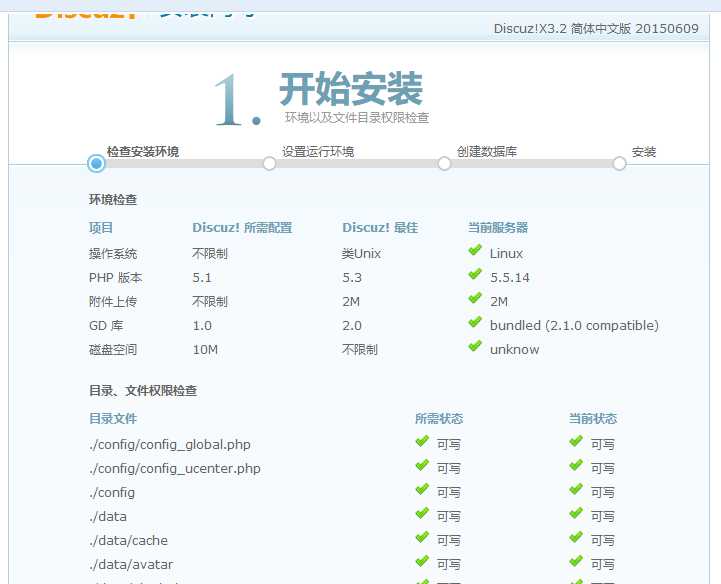Click the 环境检查 section title
The image size is (721, 584).
point(113,200)
